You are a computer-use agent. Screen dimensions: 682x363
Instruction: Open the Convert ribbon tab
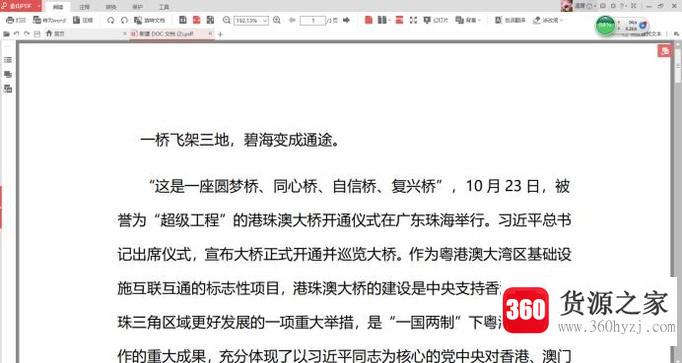(111, 7)
